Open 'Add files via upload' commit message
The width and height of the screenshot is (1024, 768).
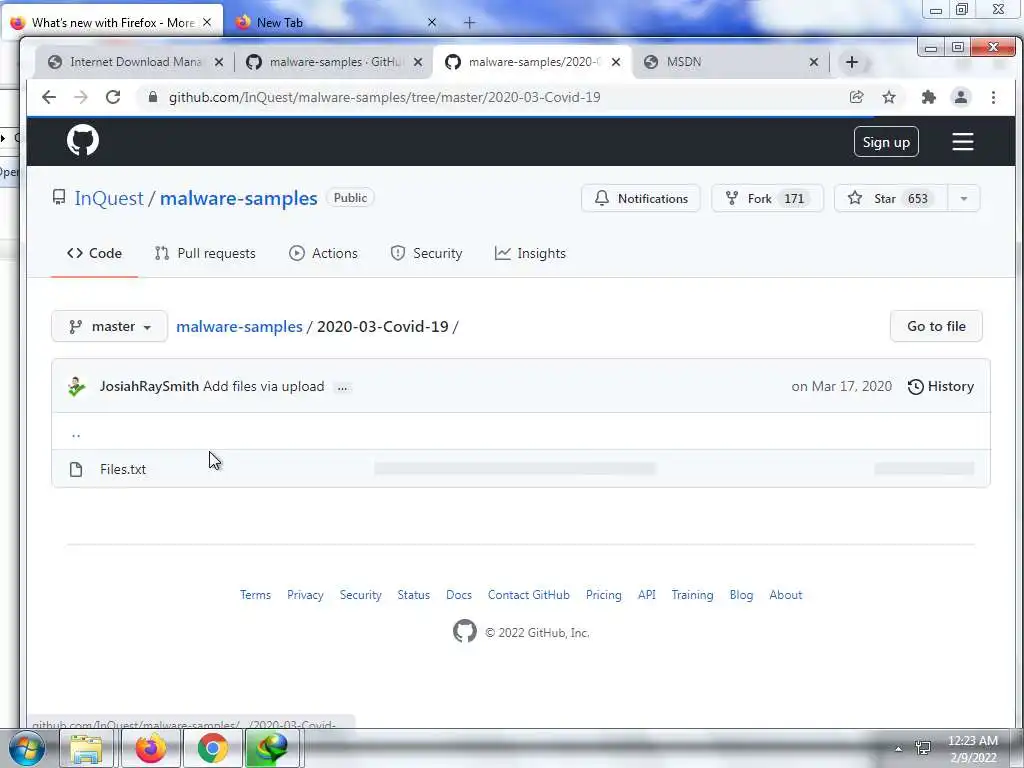click(263, 387)
